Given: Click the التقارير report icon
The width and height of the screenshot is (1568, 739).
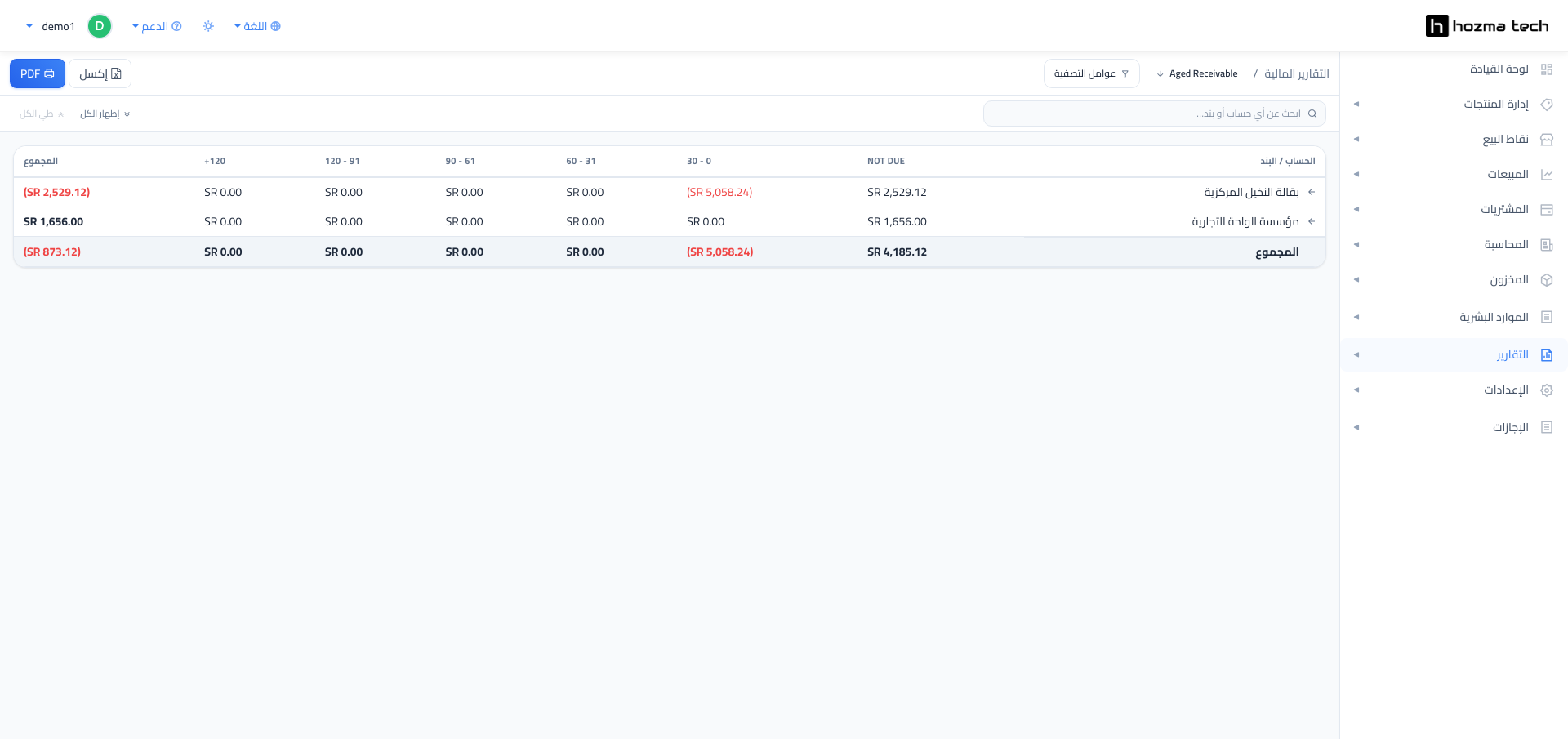Looking at the screenshot, I should tap(1546, 355).
